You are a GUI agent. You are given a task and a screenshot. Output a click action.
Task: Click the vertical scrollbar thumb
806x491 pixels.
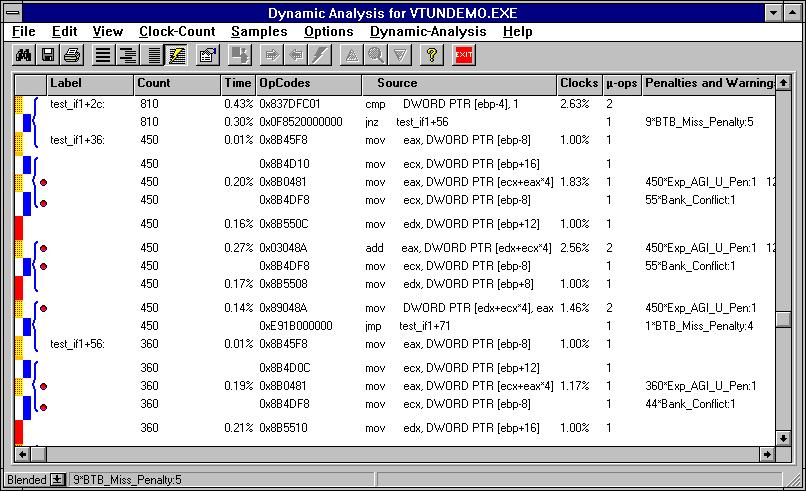coord(783,319)
